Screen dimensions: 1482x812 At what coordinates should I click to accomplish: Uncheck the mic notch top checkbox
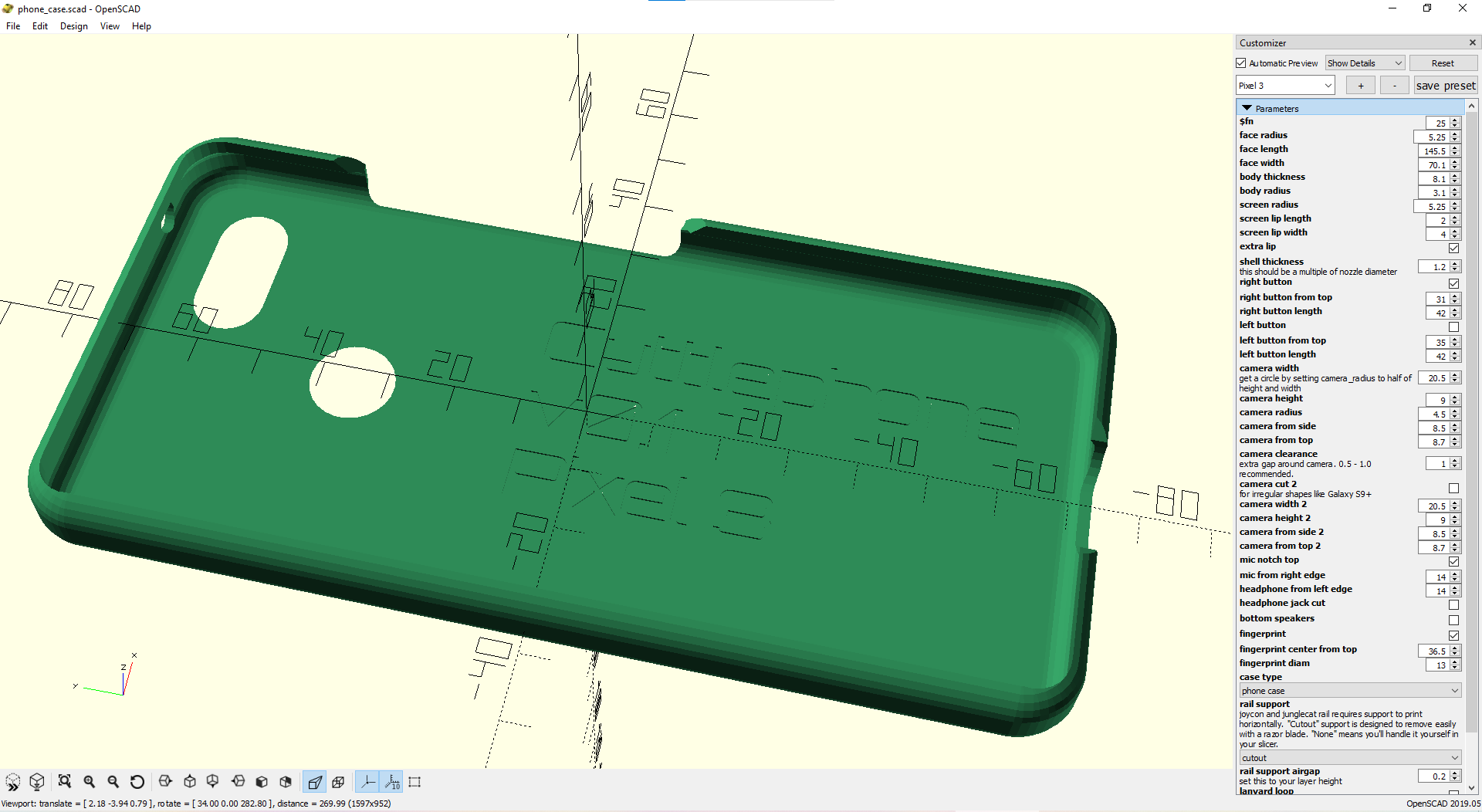(x=1453, y=561)
